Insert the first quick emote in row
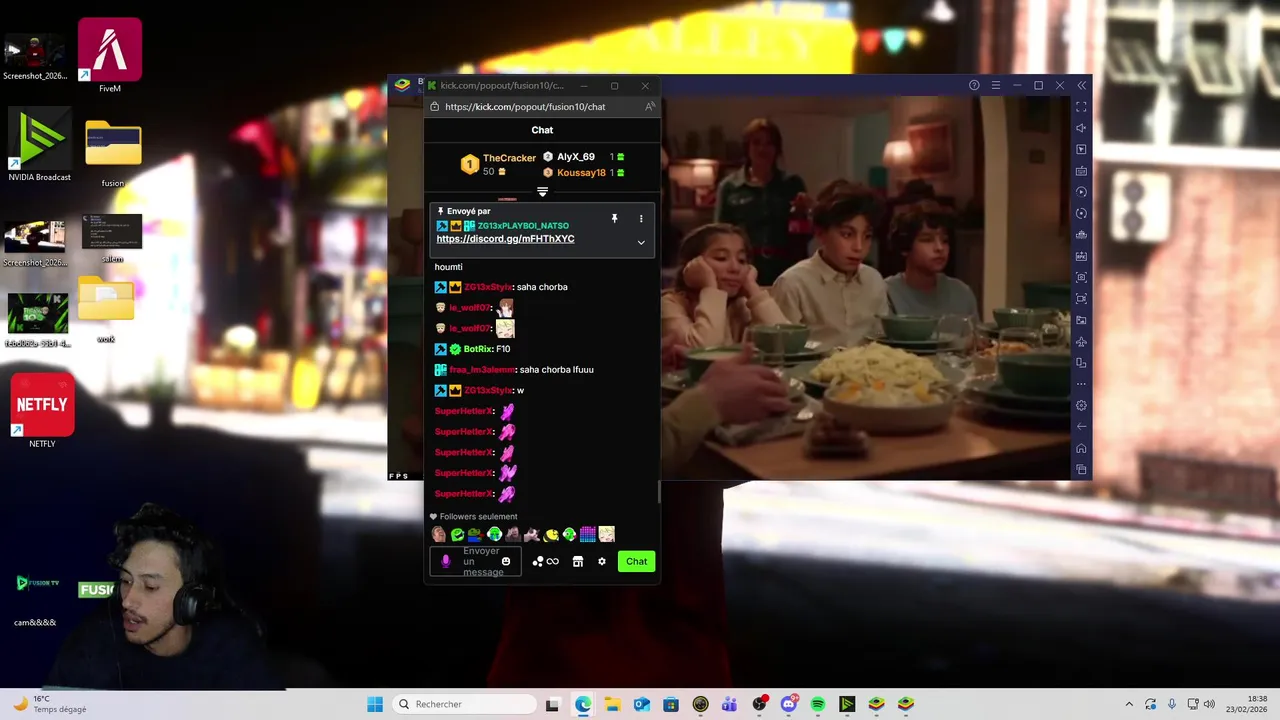 [x=438, y=534]
